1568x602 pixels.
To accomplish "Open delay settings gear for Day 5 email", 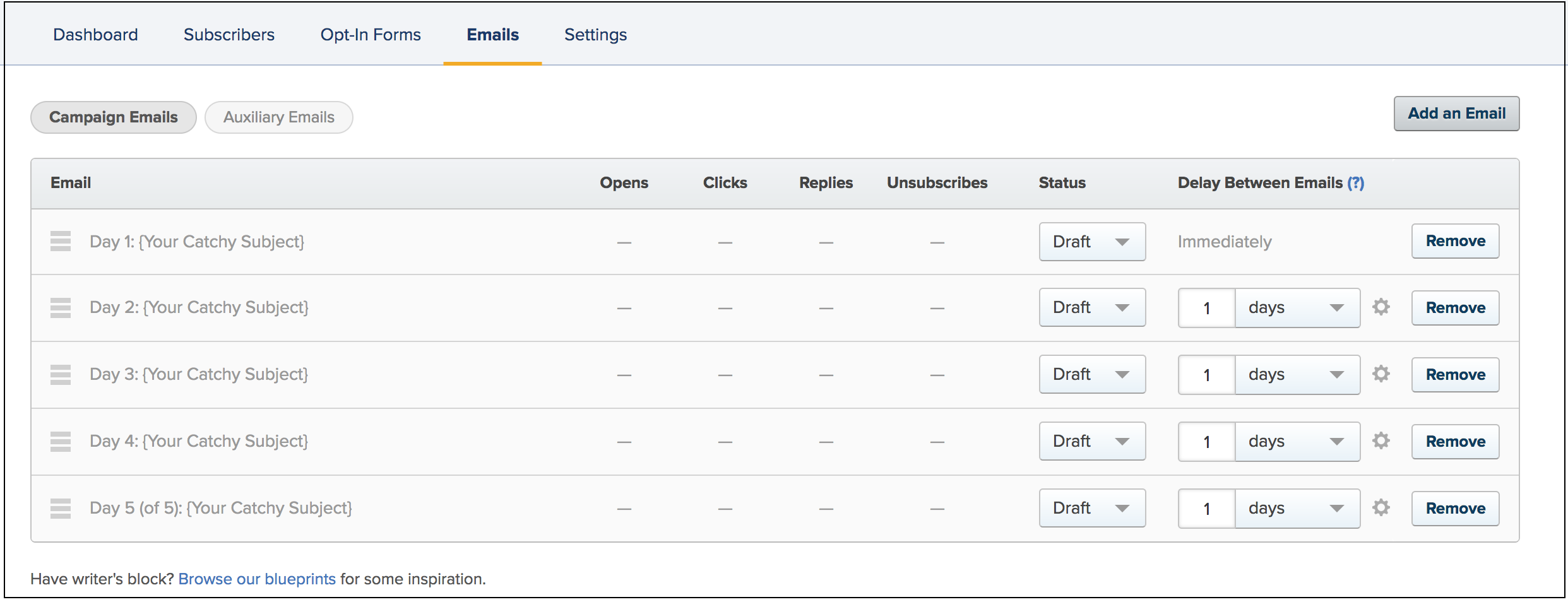I will pos(1381,508).
